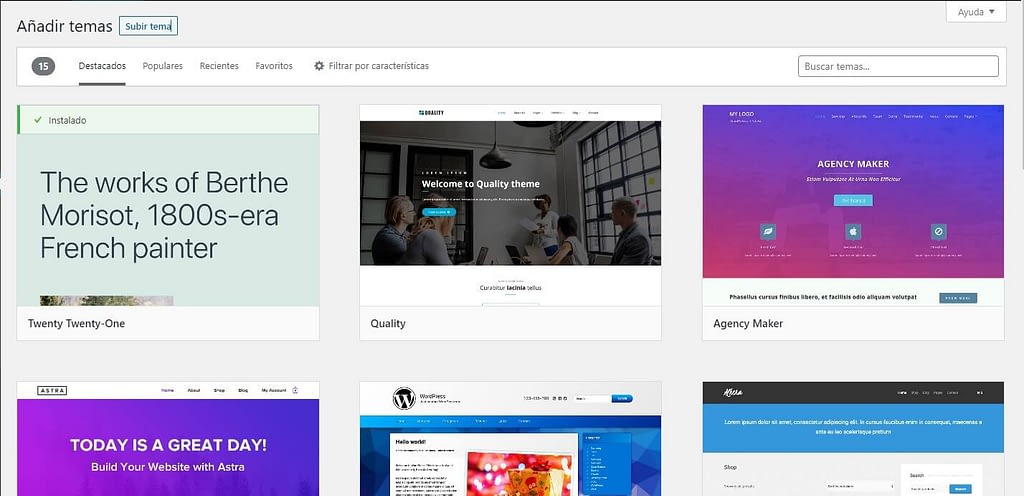The width and height of the screenshot is (1024, 496).
Task: Open Filtrar por características filter
Action: 371,66
